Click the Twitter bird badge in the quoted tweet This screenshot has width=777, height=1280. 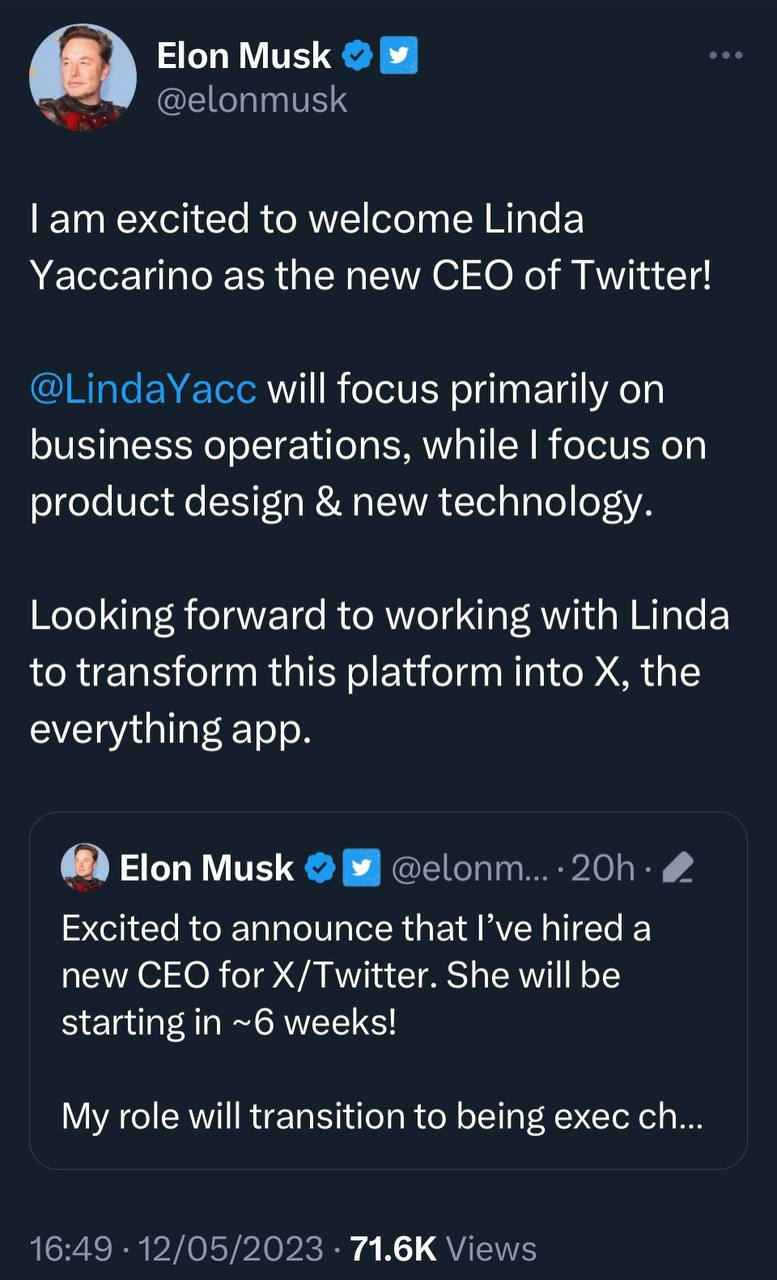coord(360,869)
